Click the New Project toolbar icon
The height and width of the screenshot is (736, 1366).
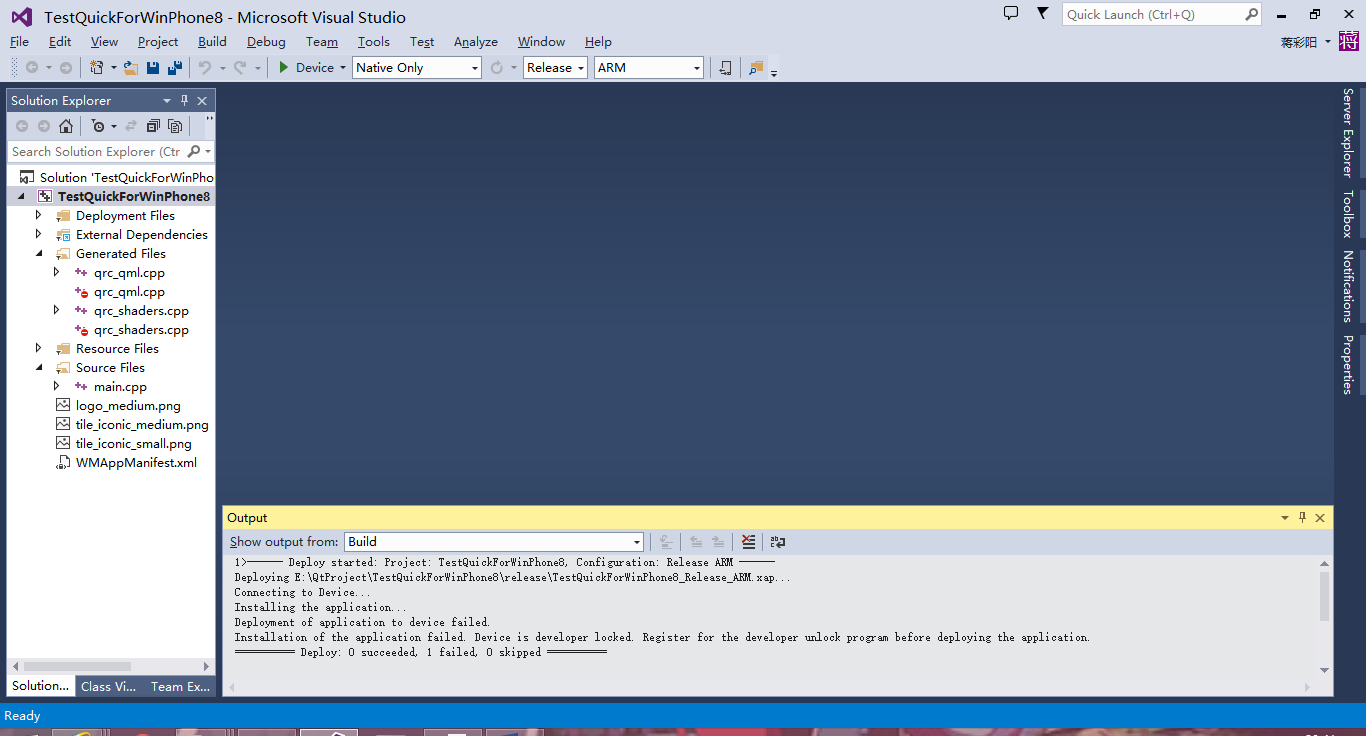coord(97,68)
